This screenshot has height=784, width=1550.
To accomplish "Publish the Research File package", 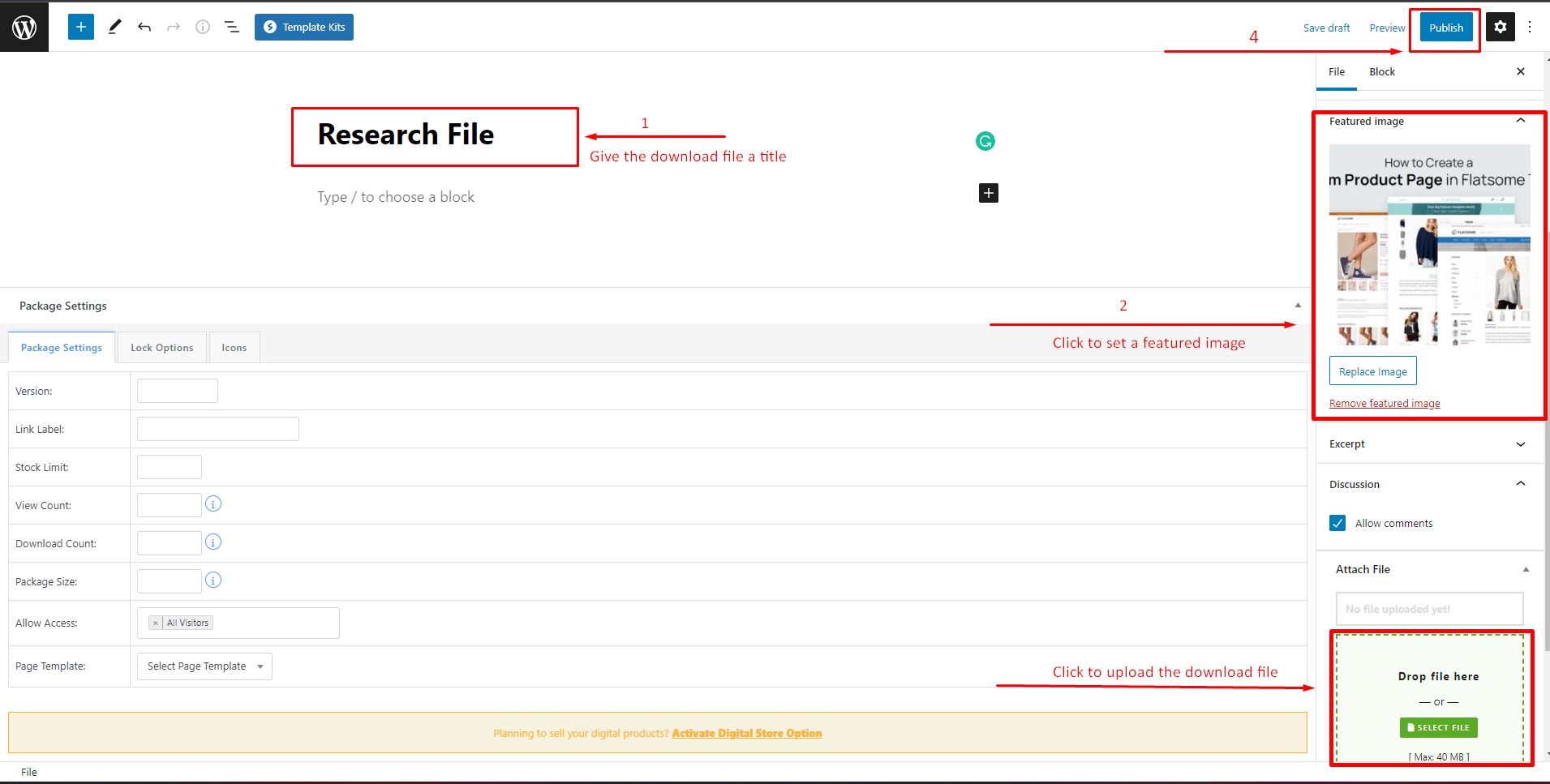I will [x=1446, y=28].
